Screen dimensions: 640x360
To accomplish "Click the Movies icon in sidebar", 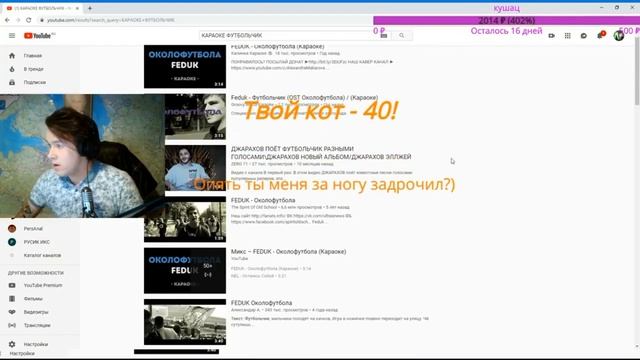I will coord(12,299).
